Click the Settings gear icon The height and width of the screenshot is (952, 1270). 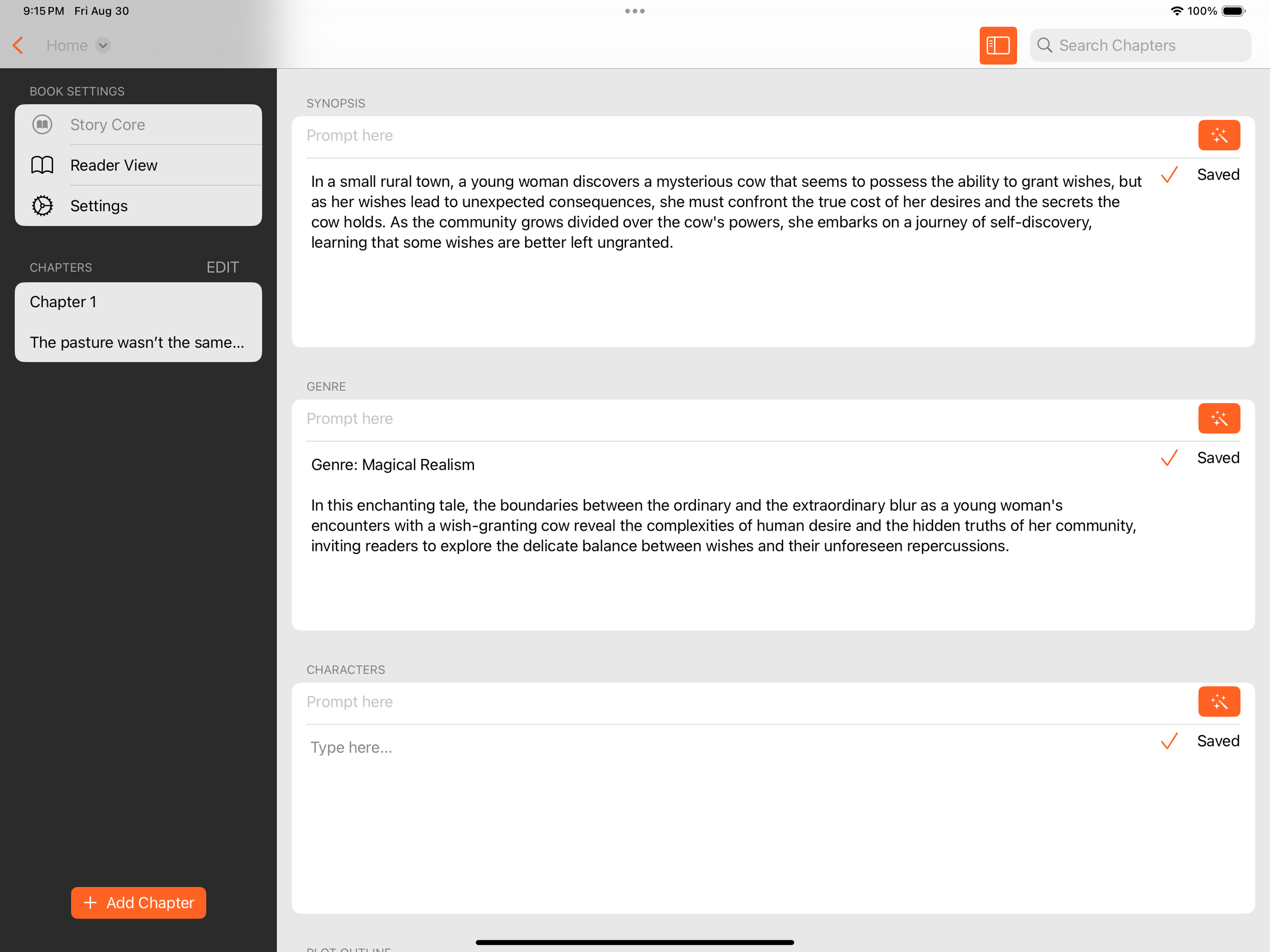pos(43,206)
